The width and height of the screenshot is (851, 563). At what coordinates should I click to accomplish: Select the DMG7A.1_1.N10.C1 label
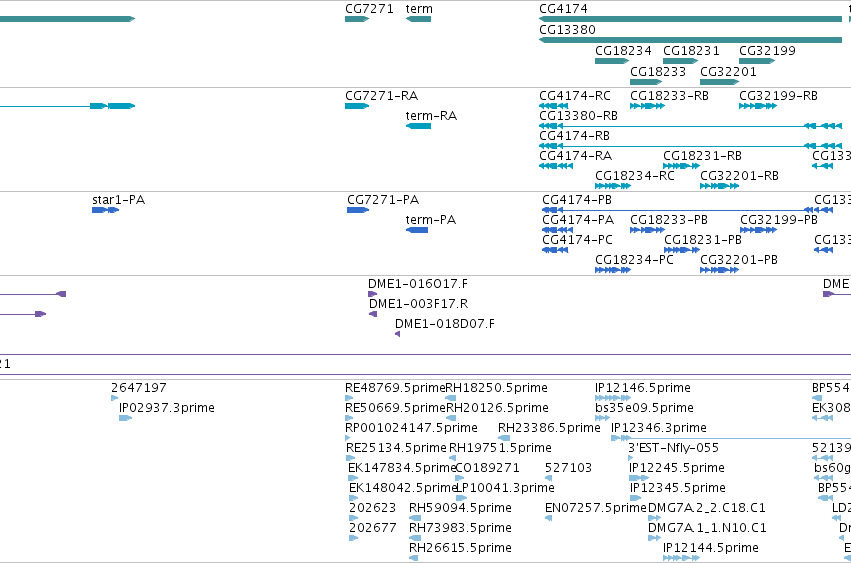click(707, 529)
